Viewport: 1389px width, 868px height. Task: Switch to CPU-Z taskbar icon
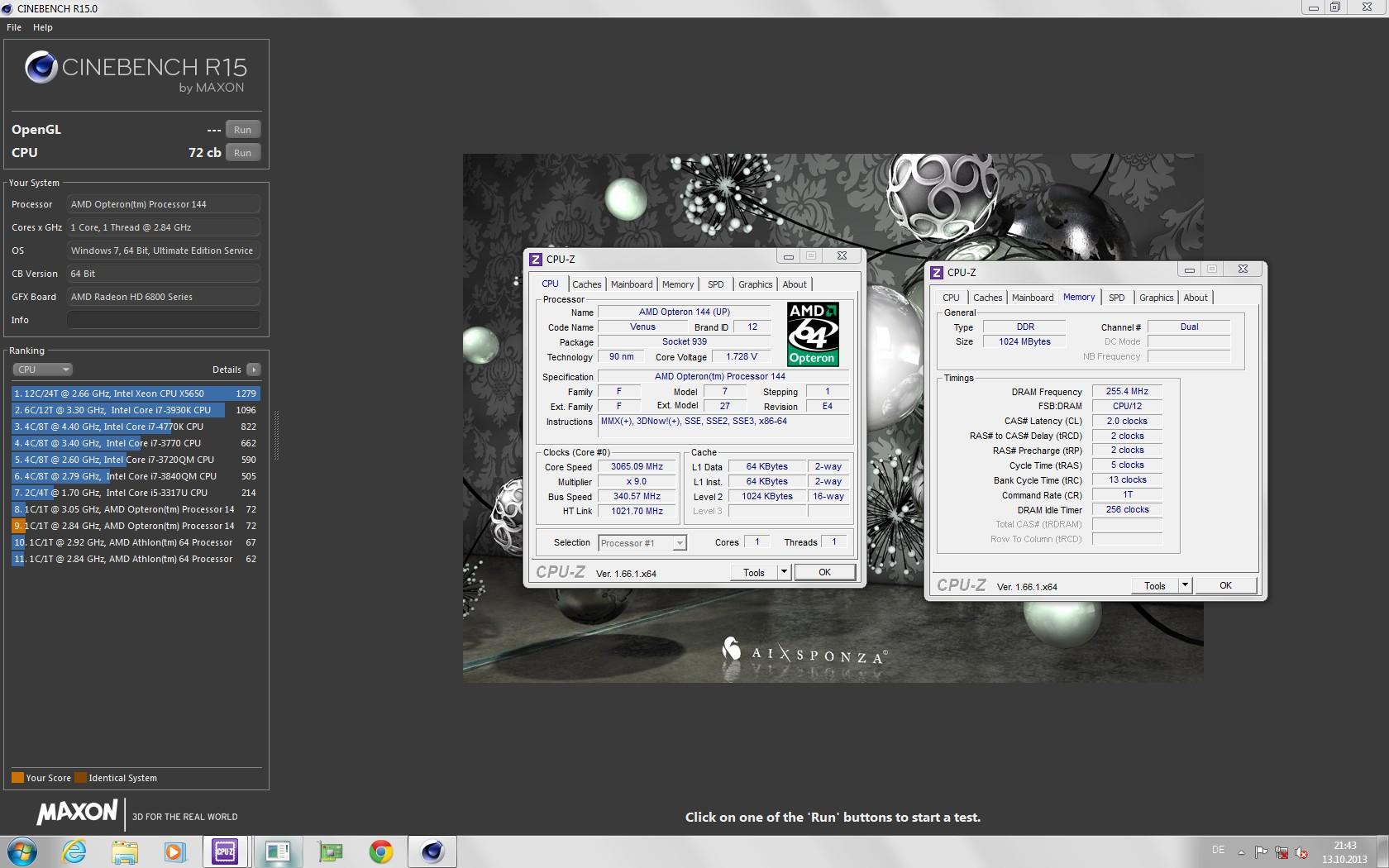[x=226, y=851]
